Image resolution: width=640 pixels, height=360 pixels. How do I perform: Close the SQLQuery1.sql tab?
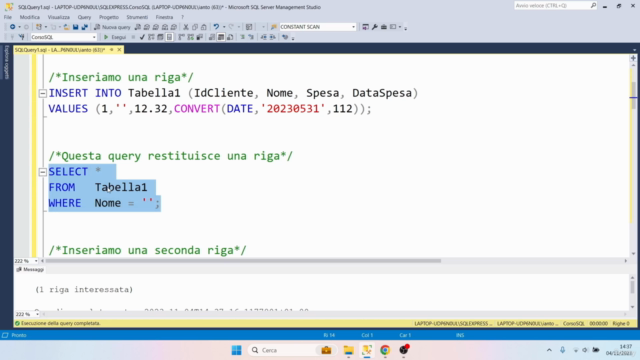(119, 50)
